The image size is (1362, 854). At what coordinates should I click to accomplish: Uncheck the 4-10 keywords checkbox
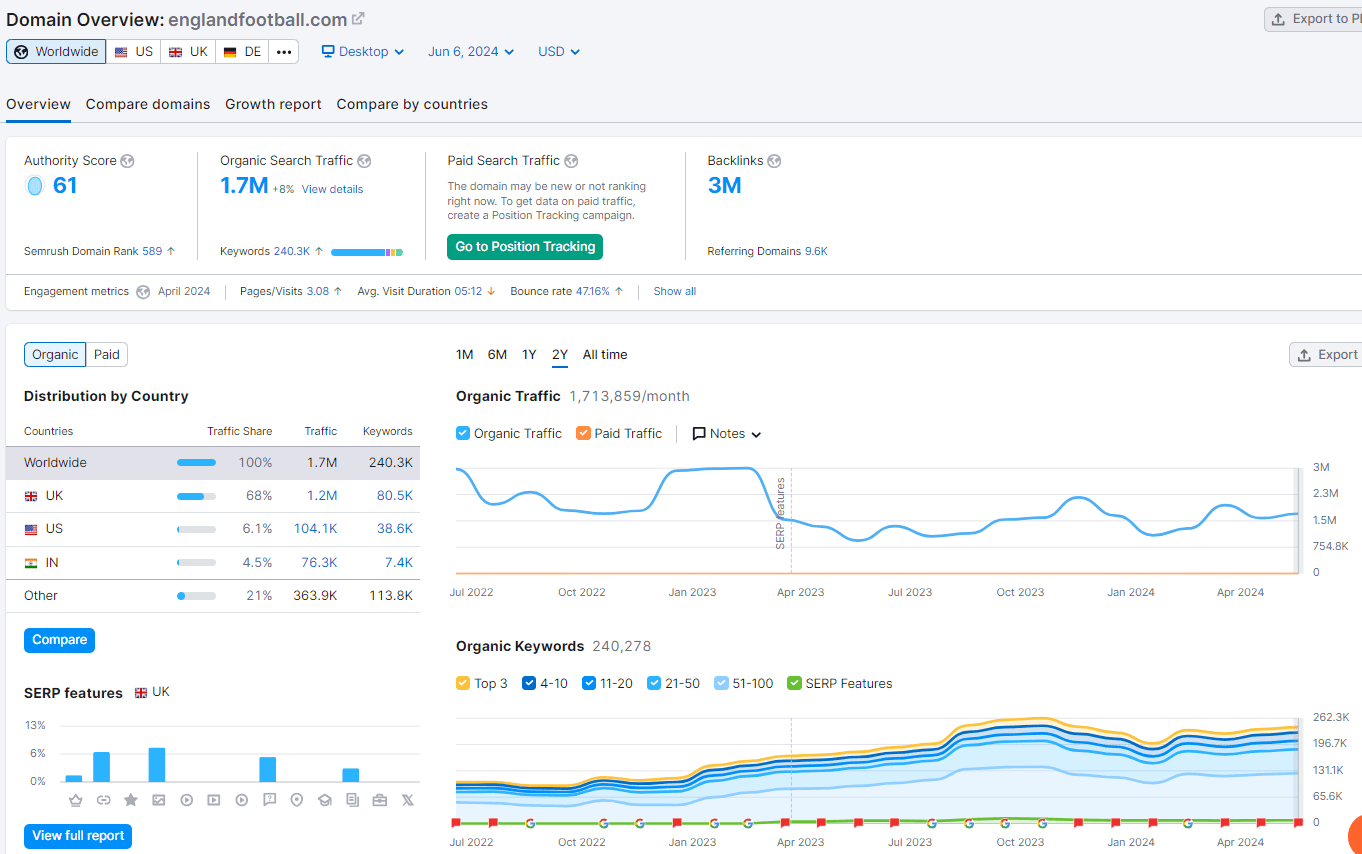click(529, 684)
